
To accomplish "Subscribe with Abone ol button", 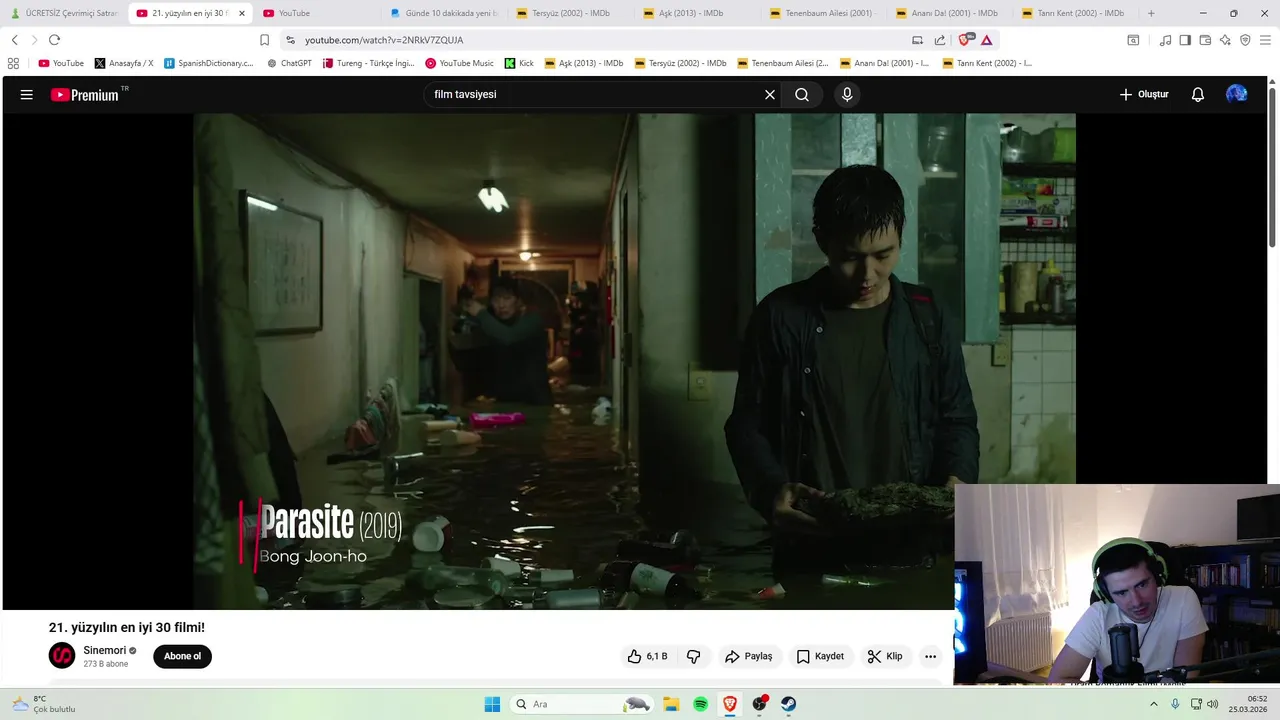I will [x=182, y=657].
